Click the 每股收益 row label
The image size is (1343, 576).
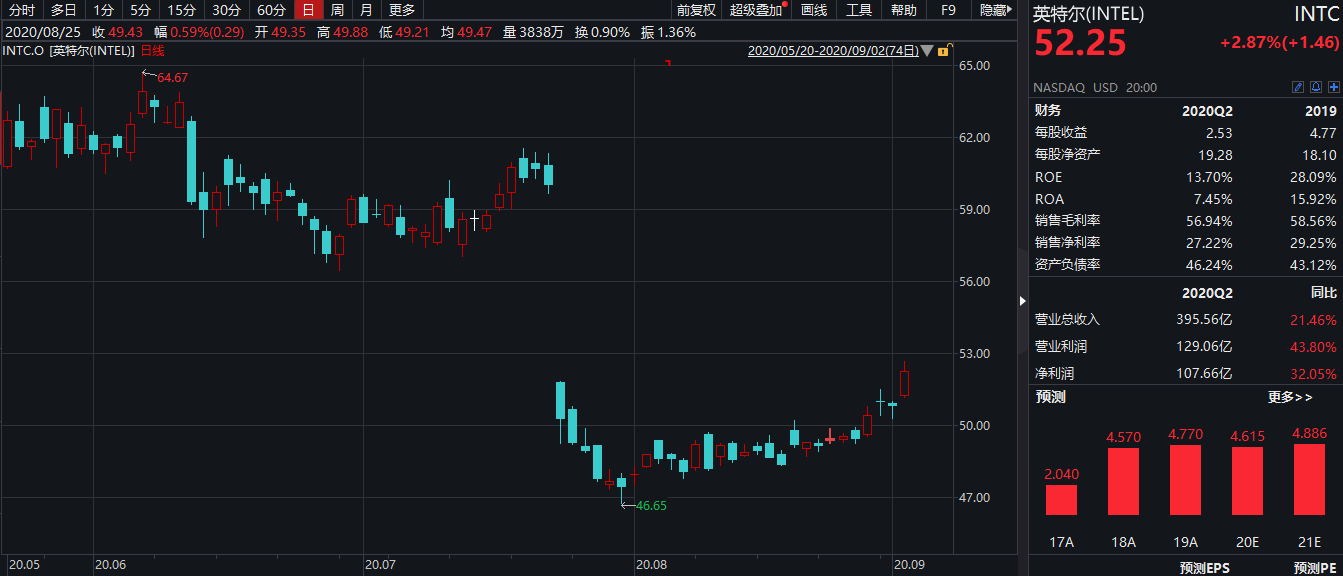pos(1061,132)
